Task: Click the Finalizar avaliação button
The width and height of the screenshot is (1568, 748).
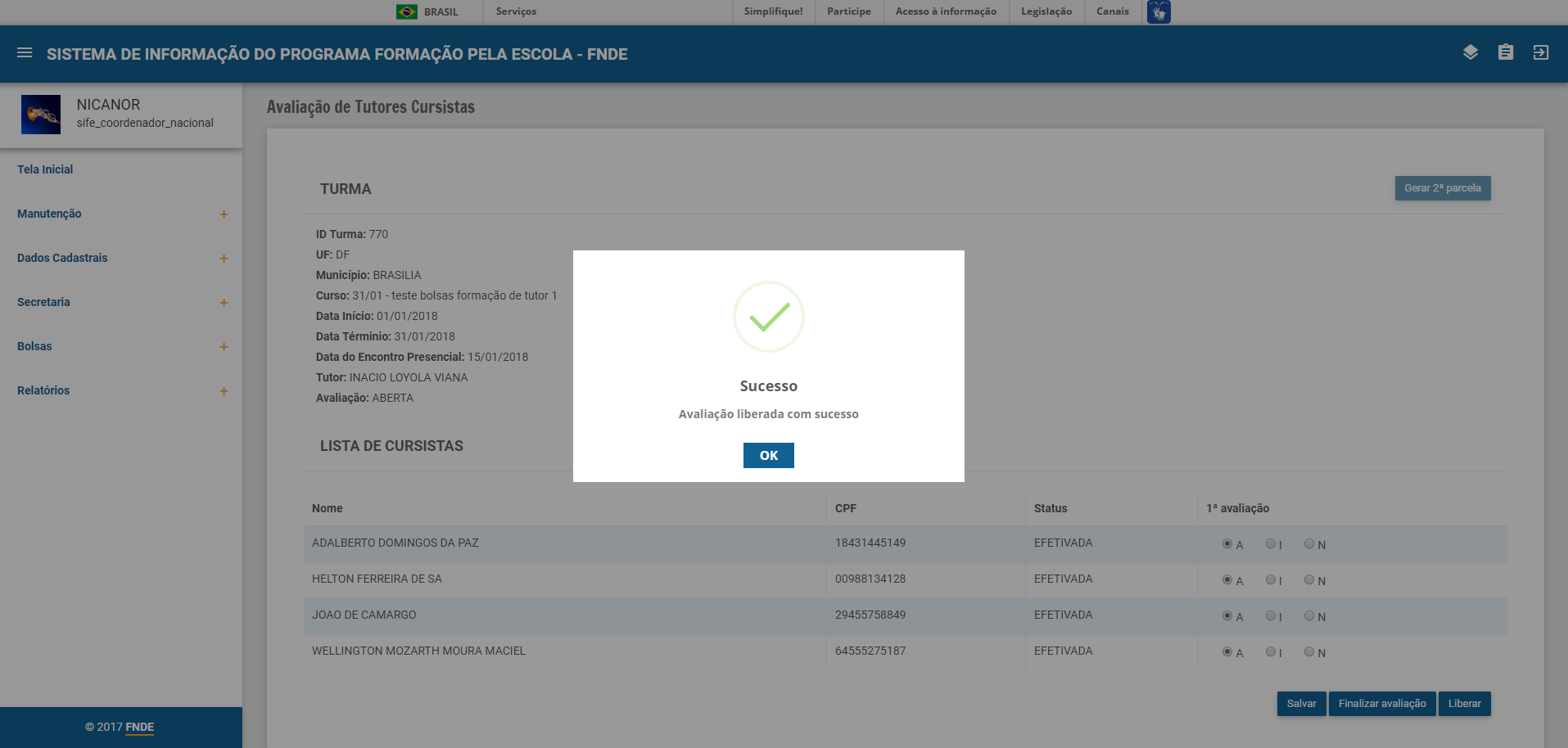Action: [1381, 704]
